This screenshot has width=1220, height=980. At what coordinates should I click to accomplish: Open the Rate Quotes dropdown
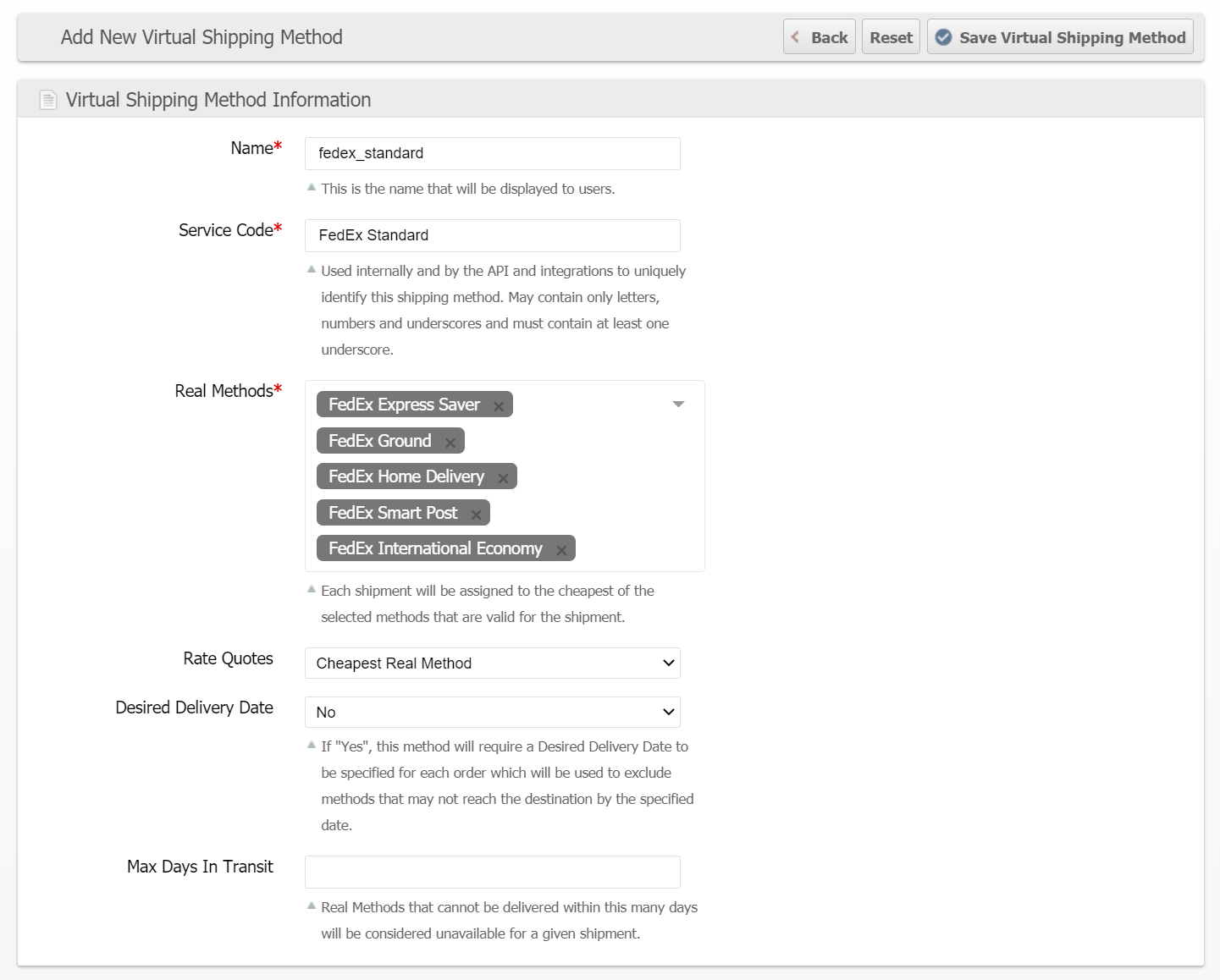coord(492,663)
